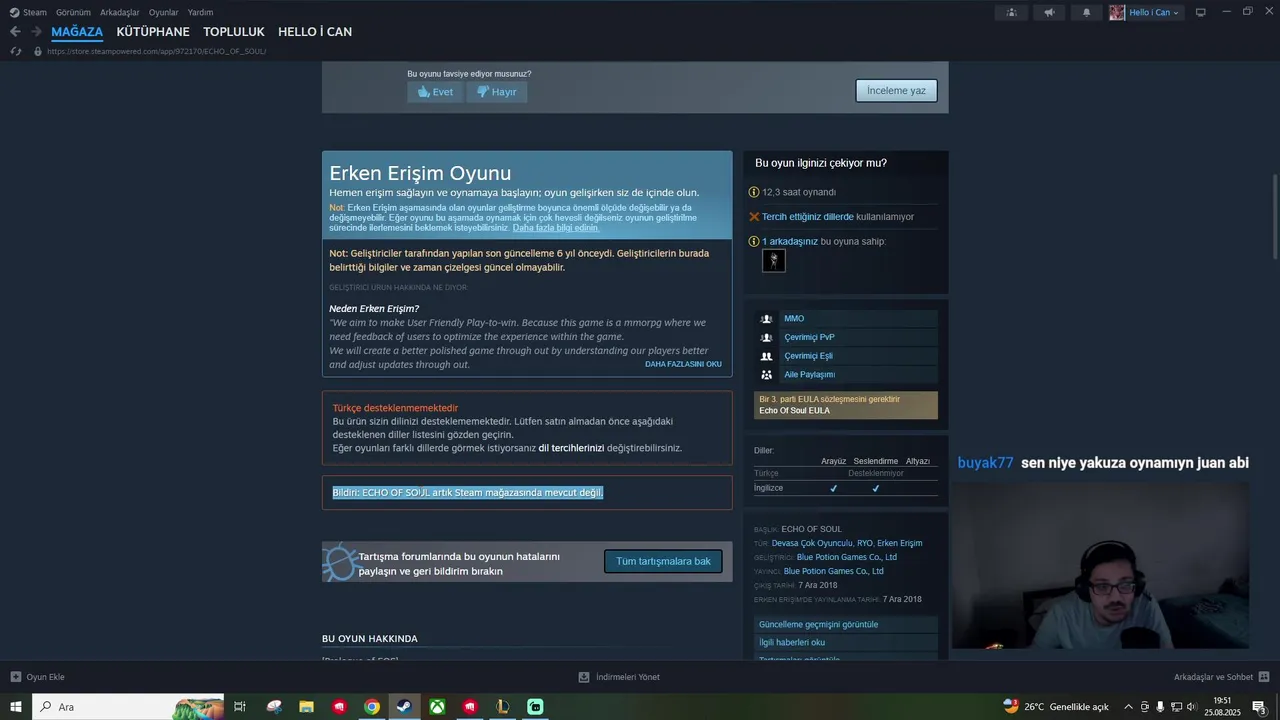The height and width of the screenshot is (720, 1280).
Task: Open the friends activity icon in top bar
Action: (1011, 12)
